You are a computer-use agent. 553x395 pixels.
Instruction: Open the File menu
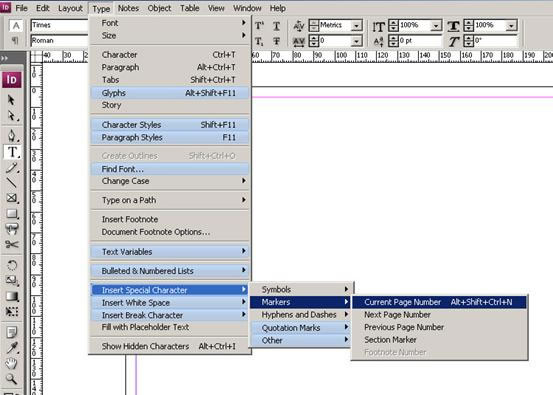point(21,8)
